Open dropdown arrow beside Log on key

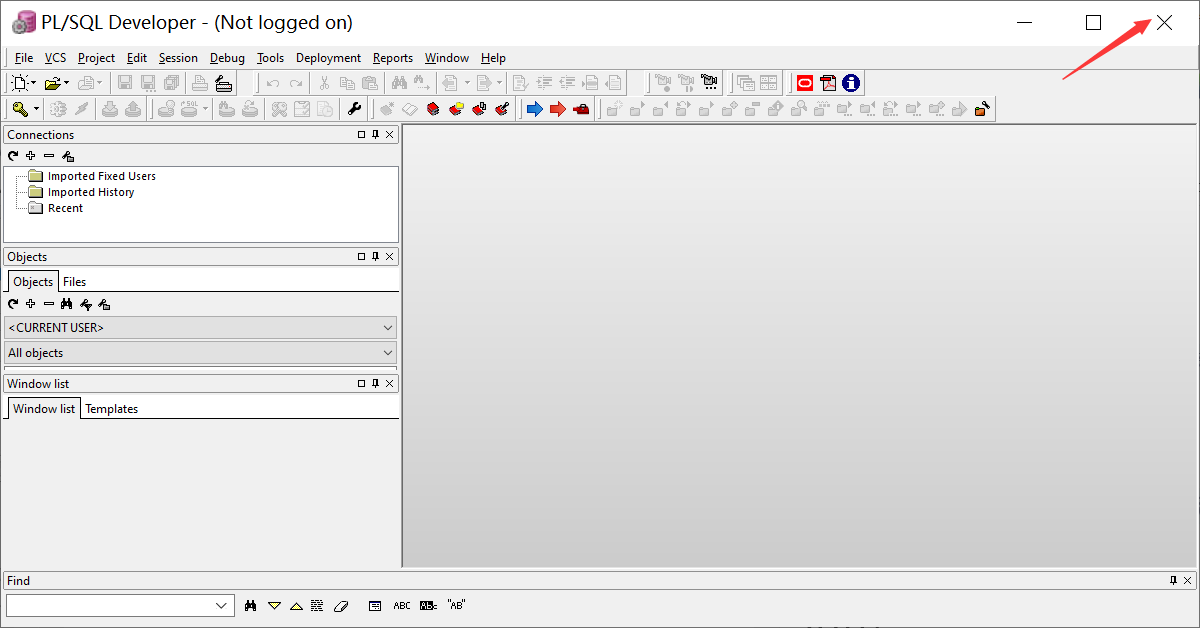[37, 109]
